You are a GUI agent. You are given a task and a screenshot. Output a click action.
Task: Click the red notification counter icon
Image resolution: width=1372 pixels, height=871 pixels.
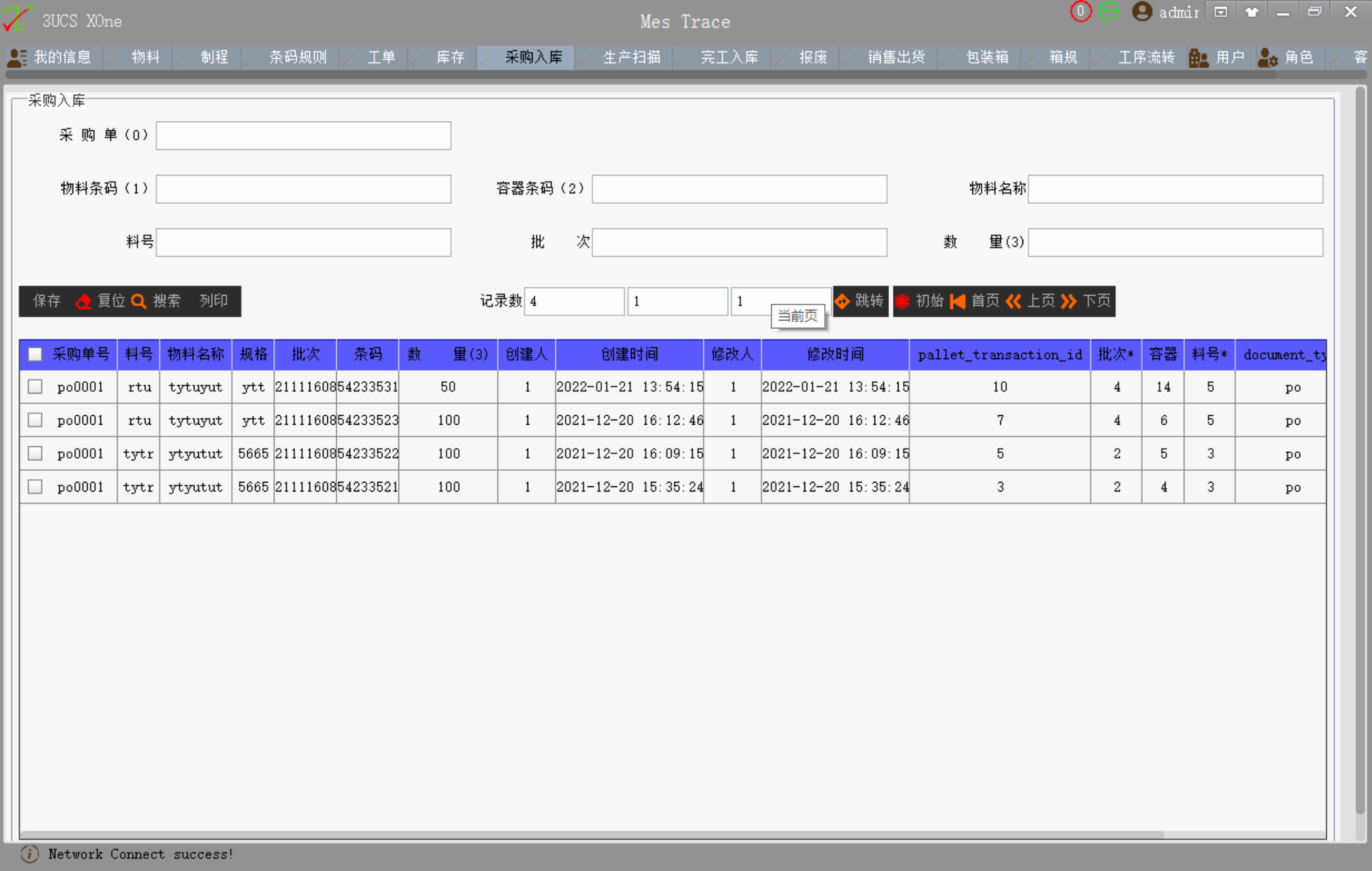click(x=1080, y=11)
